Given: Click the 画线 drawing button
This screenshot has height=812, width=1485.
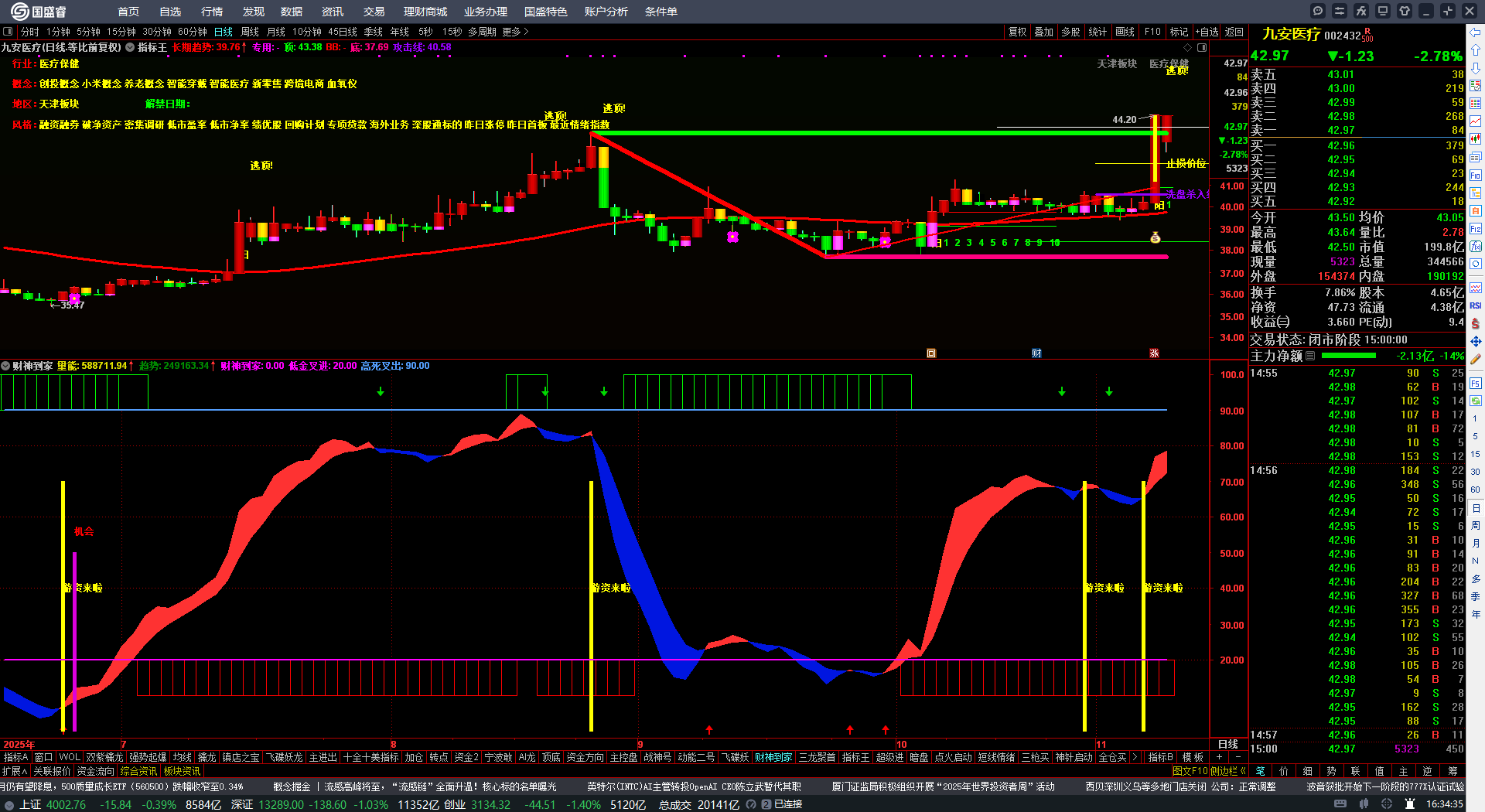Looking at the screenshot, I should pos(1125,32).
